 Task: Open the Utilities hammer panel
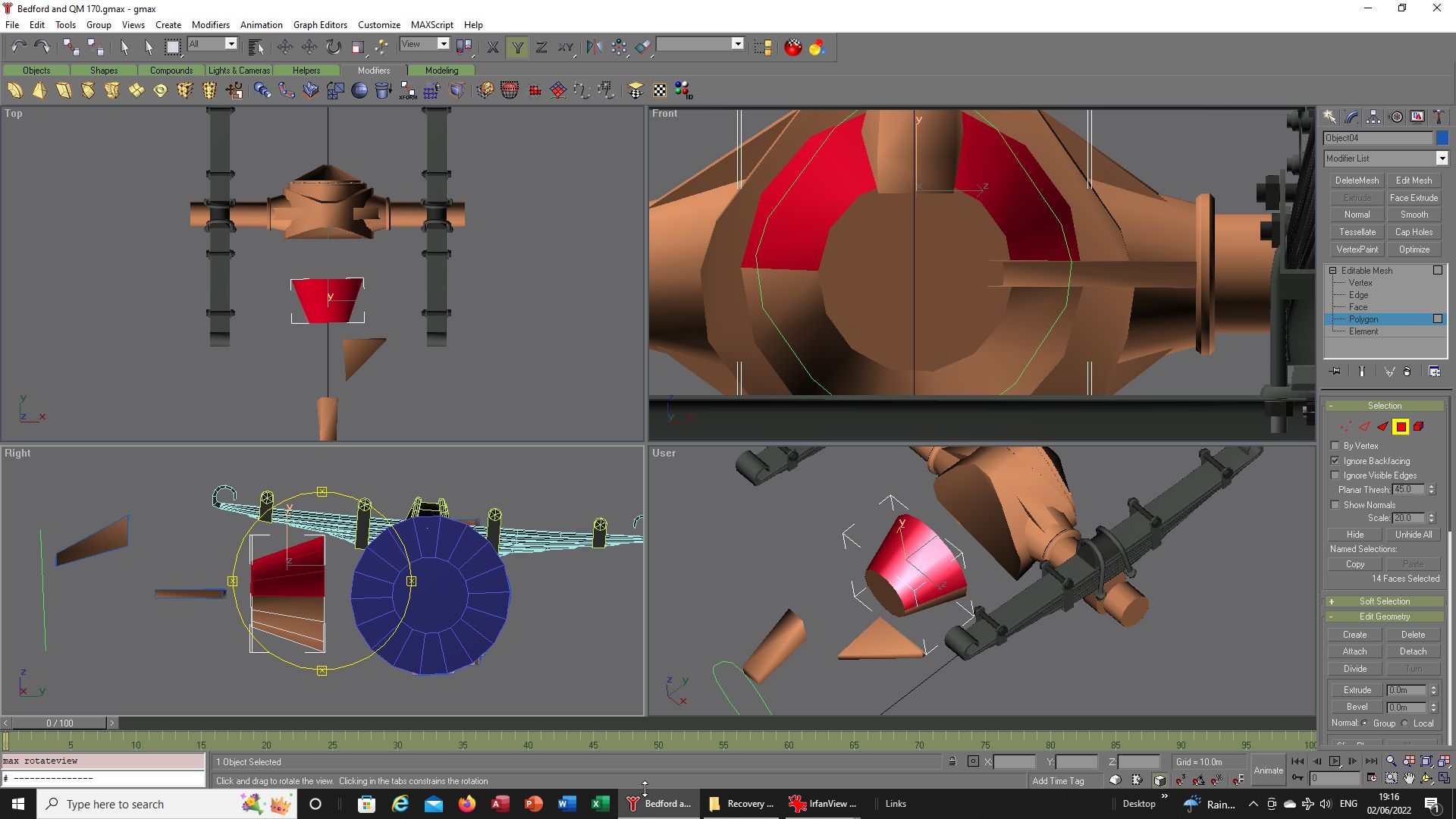point(1439,117)
